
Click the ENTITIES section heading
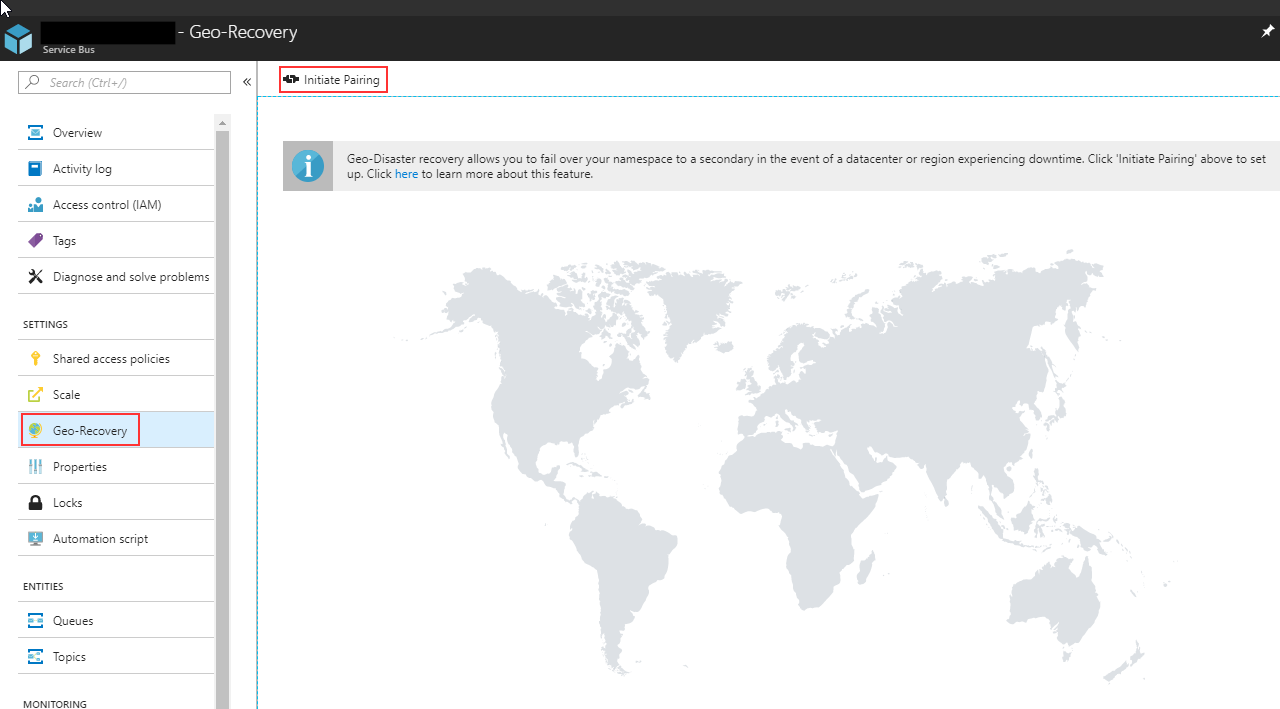coord(43,587)
